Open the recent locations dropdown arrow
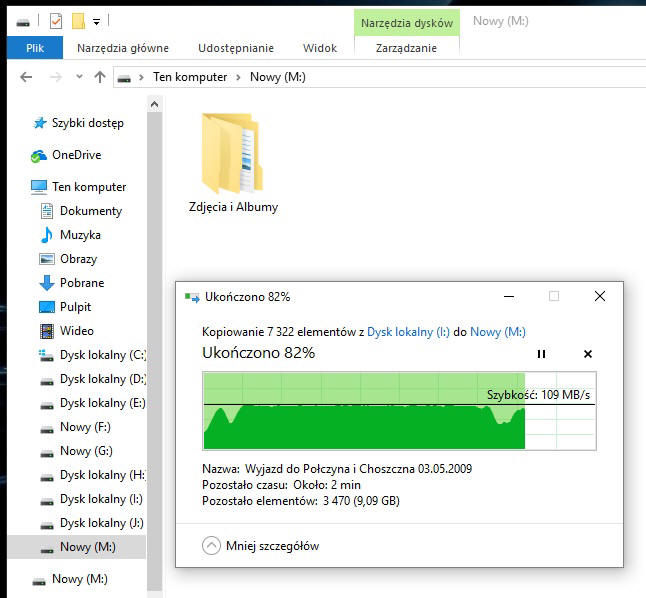 pos(80,77)
